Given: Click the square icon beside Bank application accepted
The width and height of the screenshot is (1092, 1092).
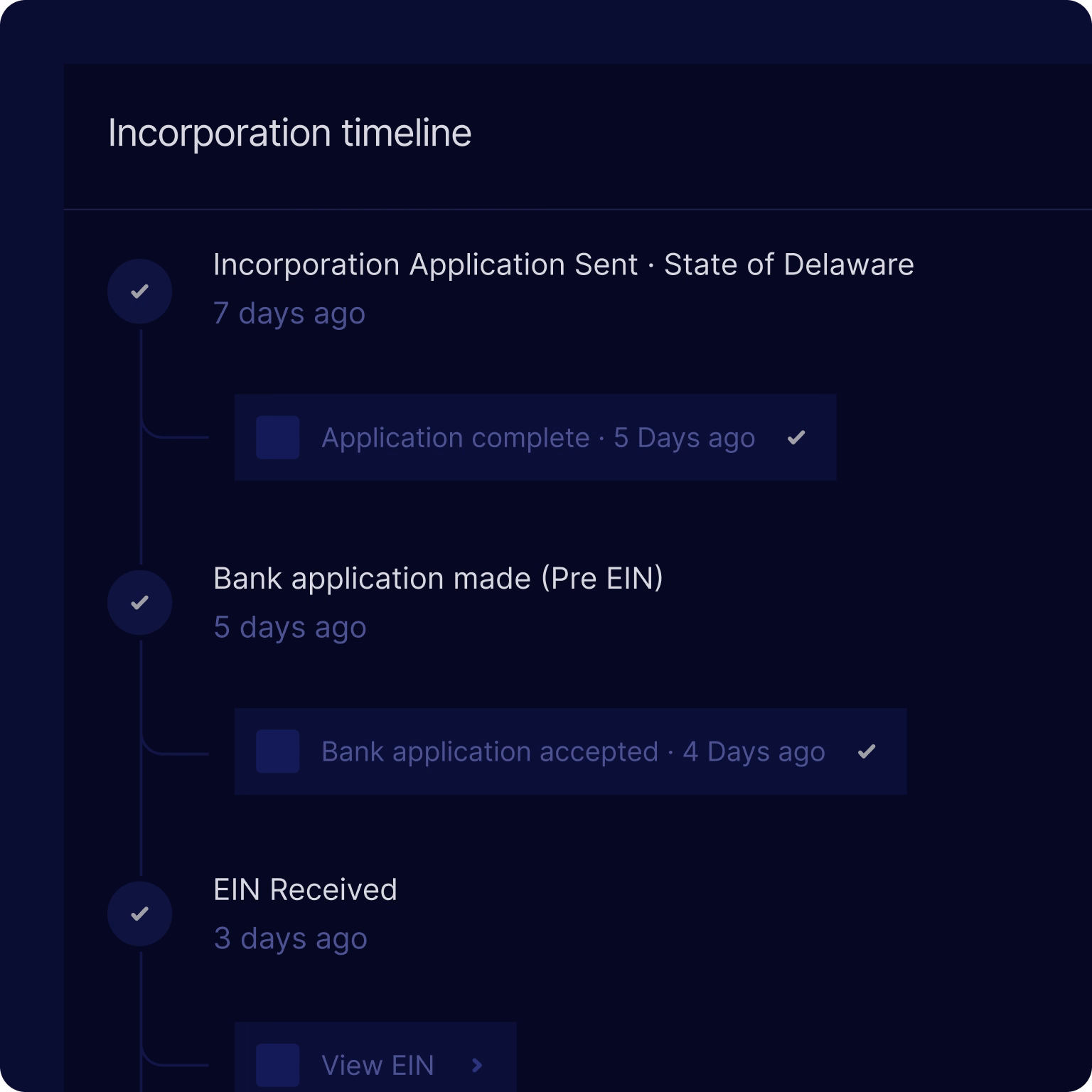Looking at the screenshot, I should (x=277, y=751).
